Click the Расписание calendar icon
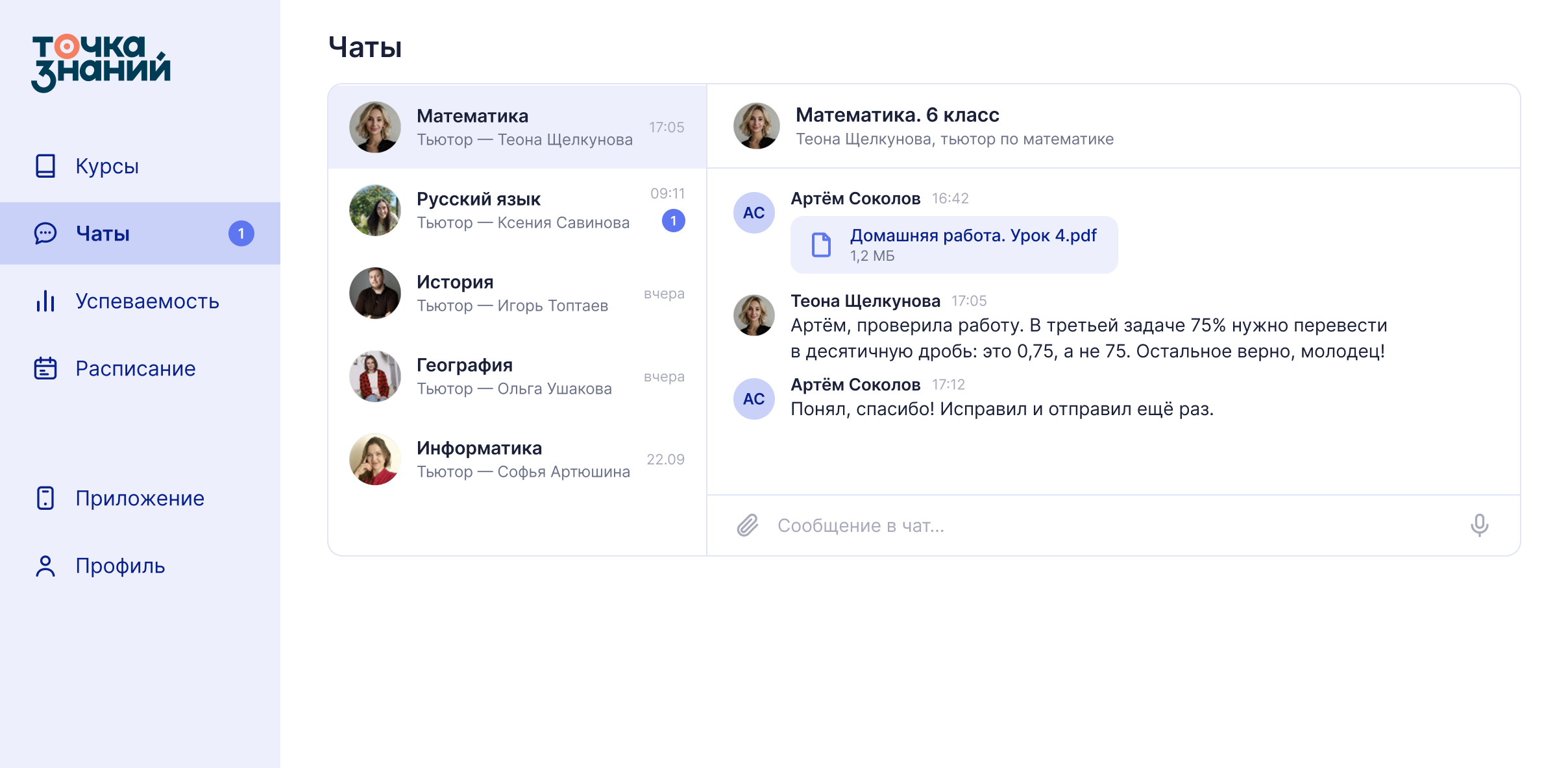Screen dimensions: 1568x768 click(x=45, y=368)
